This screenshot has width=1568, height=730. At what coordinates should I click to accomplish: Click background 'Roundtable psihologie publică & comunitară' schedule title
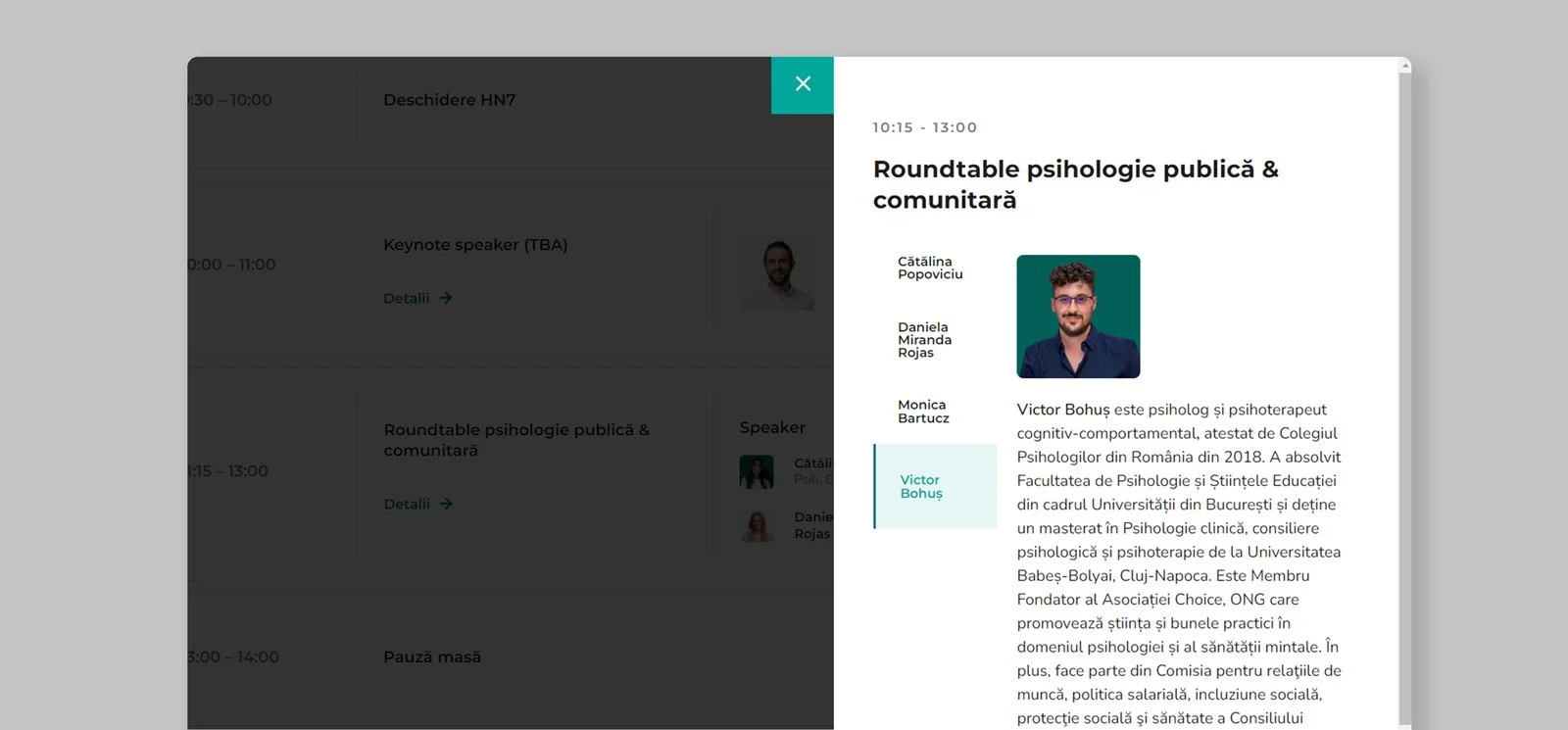pyautogui.click(x=516, y=440)
